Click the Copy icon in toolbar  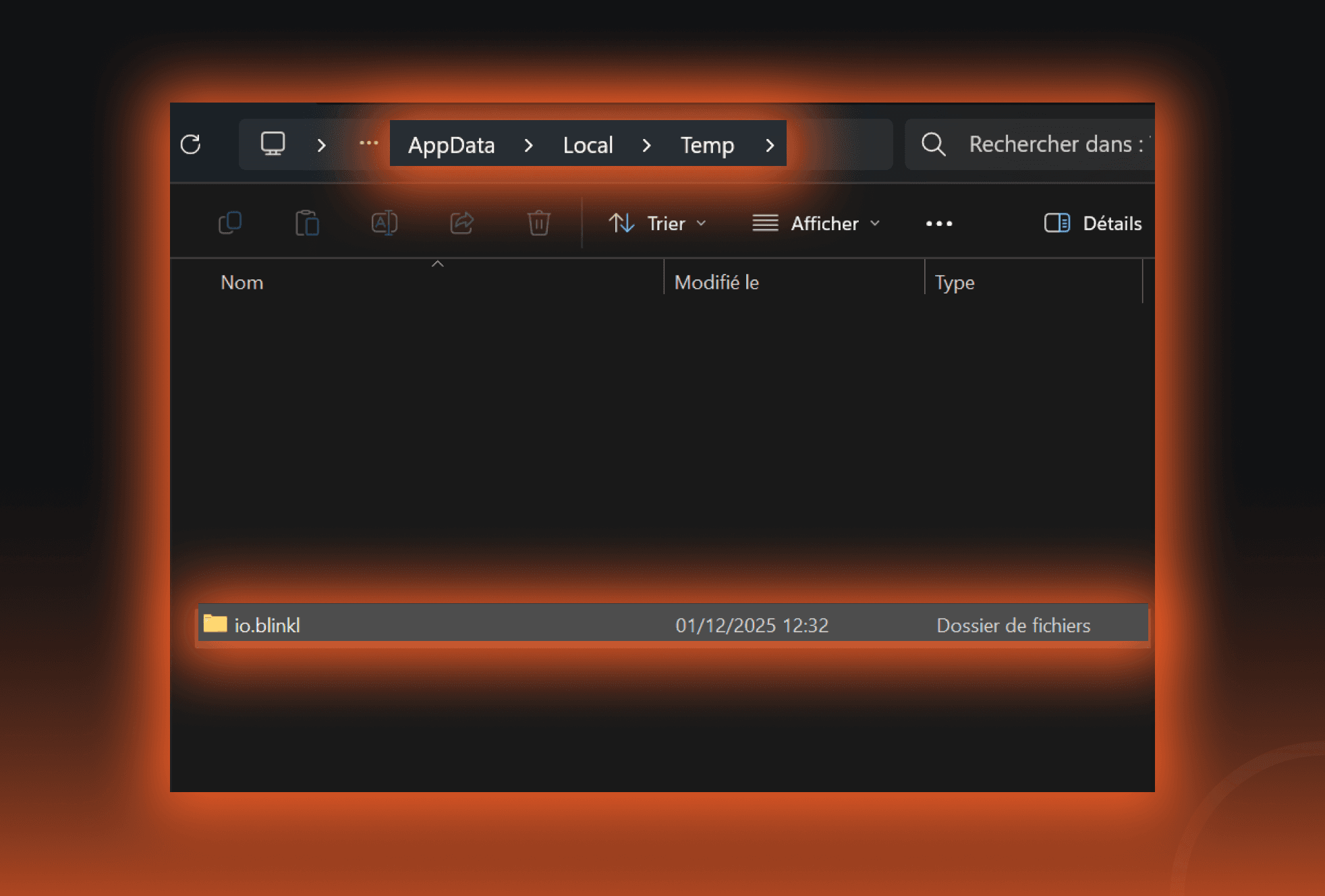point(230,223)
